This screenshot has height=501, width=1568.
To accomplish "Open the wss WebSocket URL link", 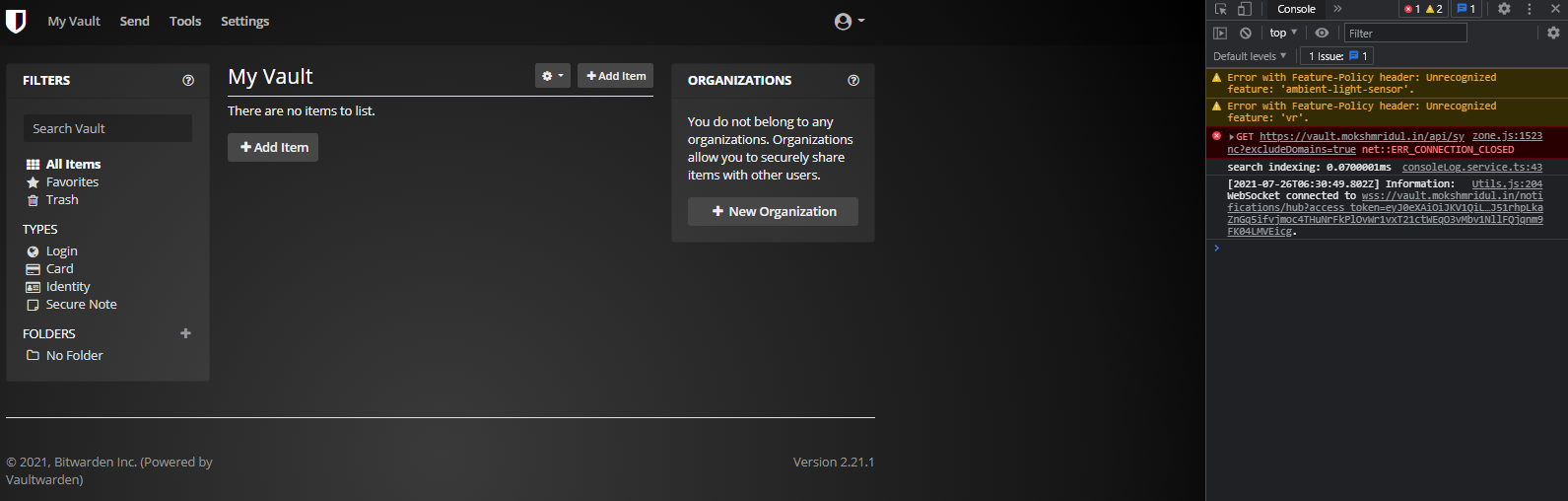I will click(x=1385, y=213).
